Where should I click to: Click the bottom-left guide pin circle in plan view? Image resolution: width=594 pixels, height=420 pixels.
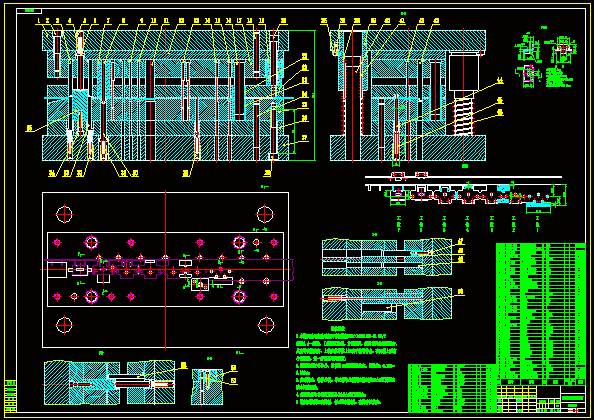coord(64,325)
